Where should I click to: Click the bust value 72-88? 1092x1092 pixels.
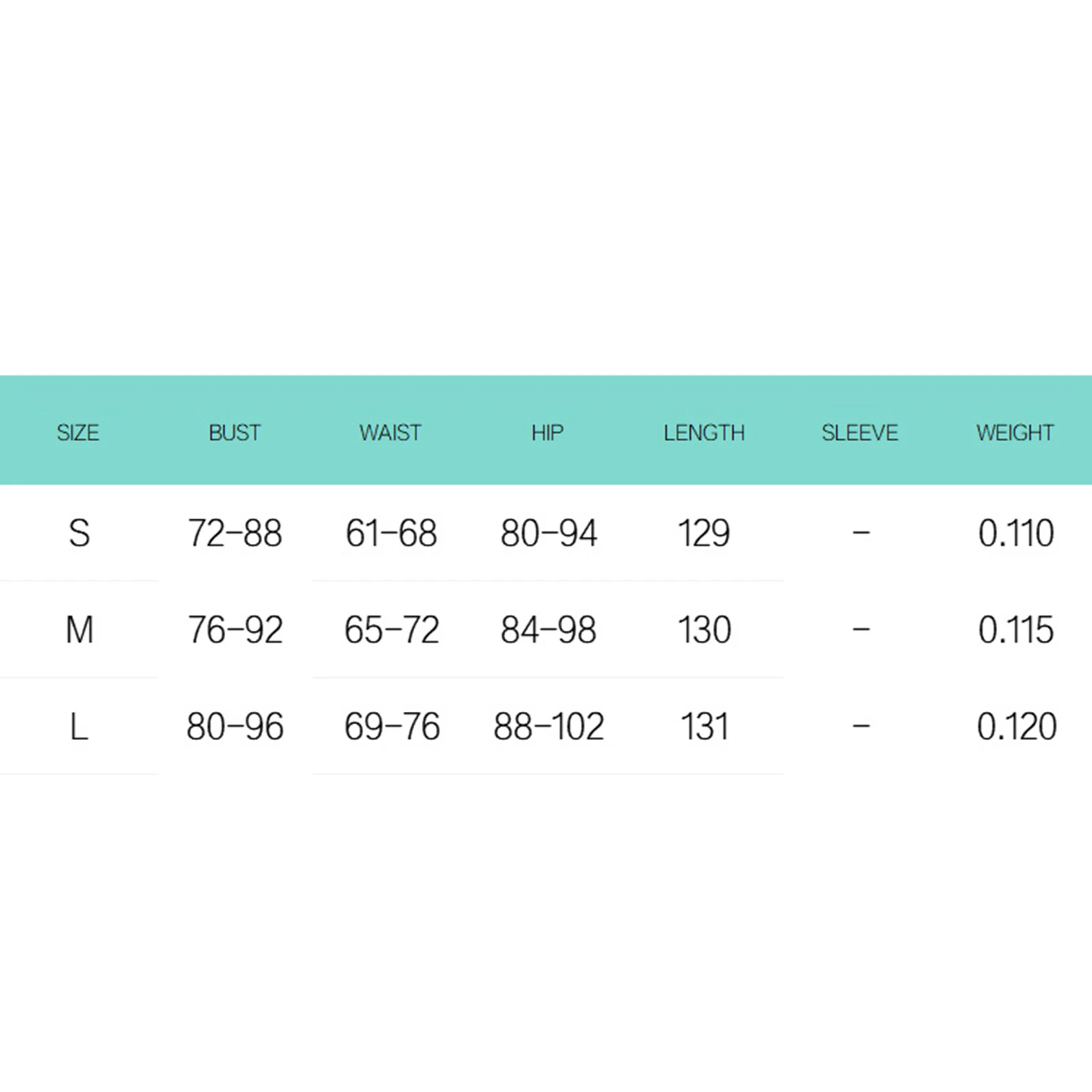point(235,533)
